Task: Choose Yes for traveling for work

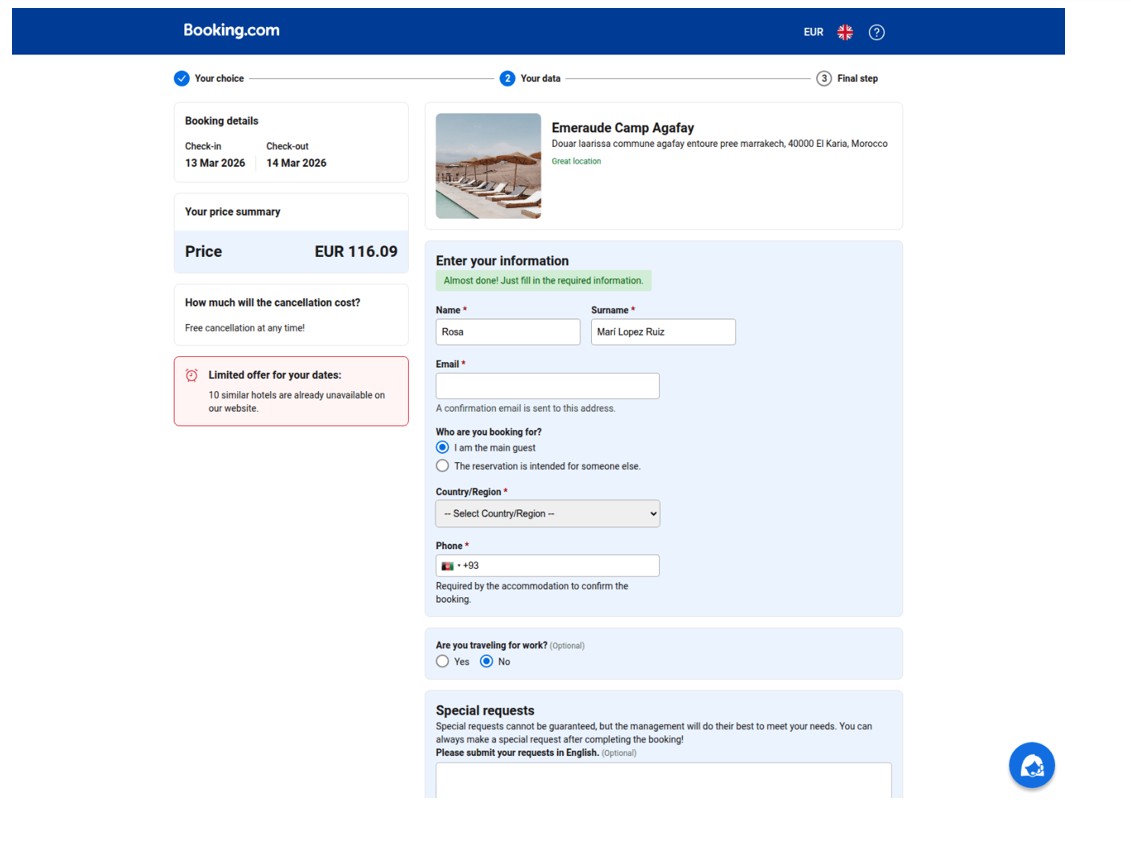Action: coord(443,661)
